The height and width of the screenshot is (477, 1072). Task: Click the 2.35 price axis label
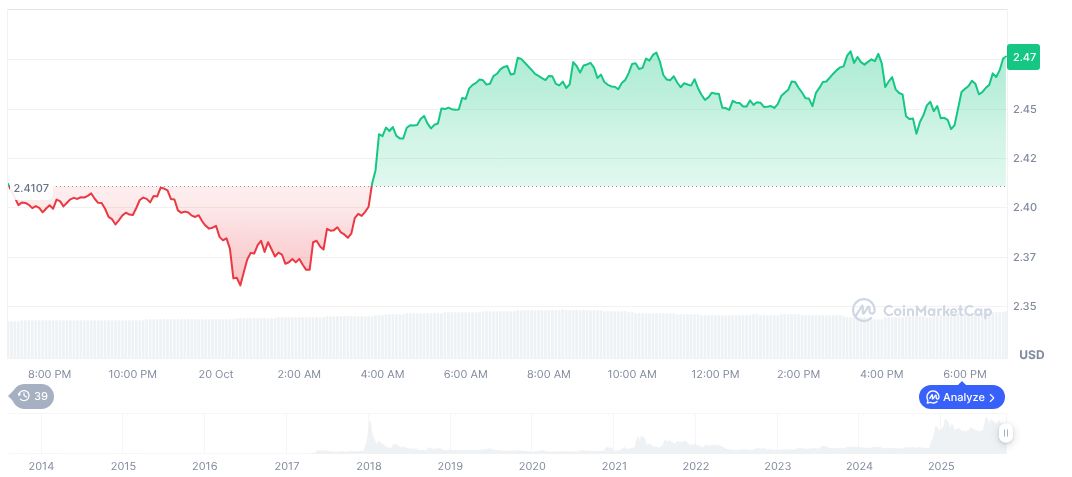1024,307
